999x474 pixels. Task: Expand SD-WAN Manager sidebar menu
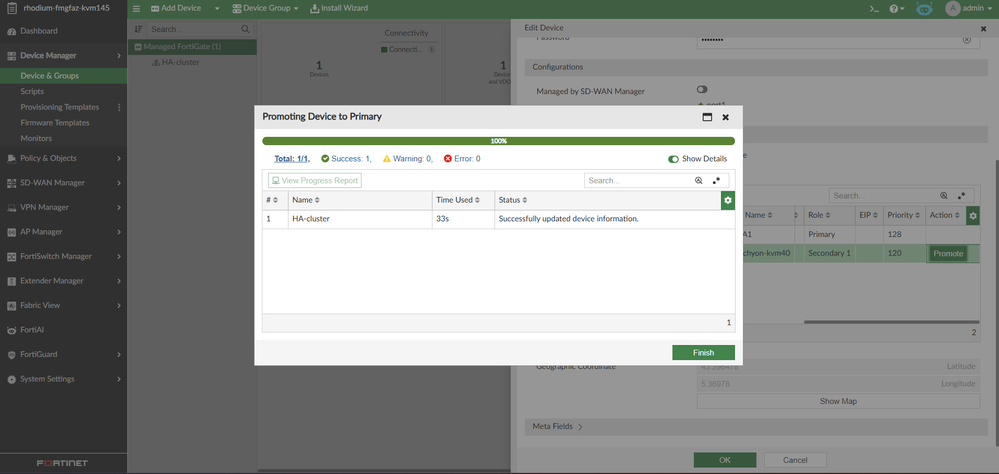pos(63,183)
